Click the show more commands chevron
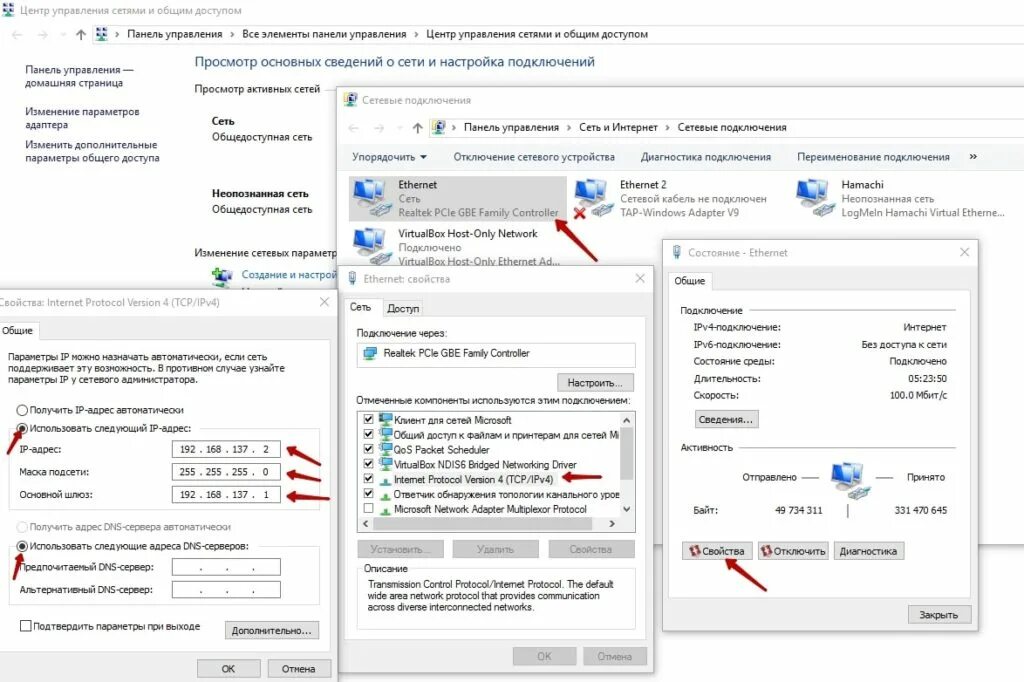The height and width of the screenshot is (682, 1024). (x=973, y=157)
